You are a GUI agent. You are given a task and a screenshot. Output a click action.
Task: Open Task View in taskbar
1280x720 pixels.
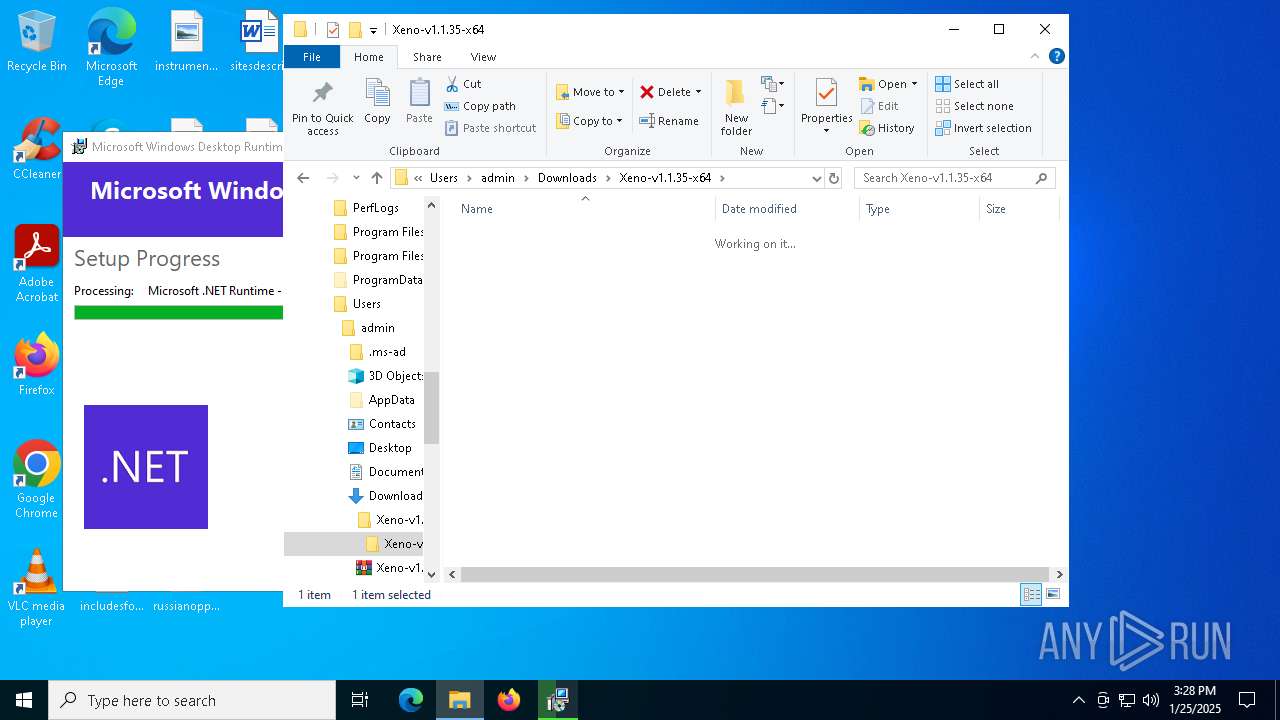click(360, 700)
